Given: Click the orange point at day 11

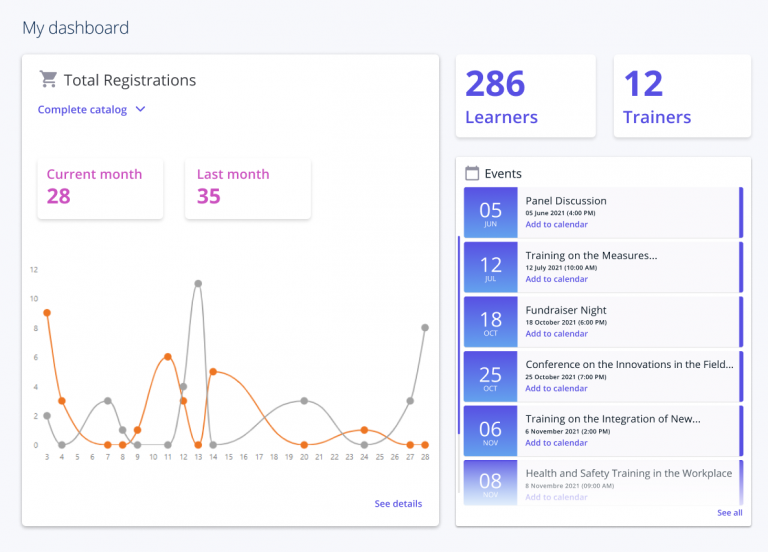Looking at the screenshot, I should point(168,357).
